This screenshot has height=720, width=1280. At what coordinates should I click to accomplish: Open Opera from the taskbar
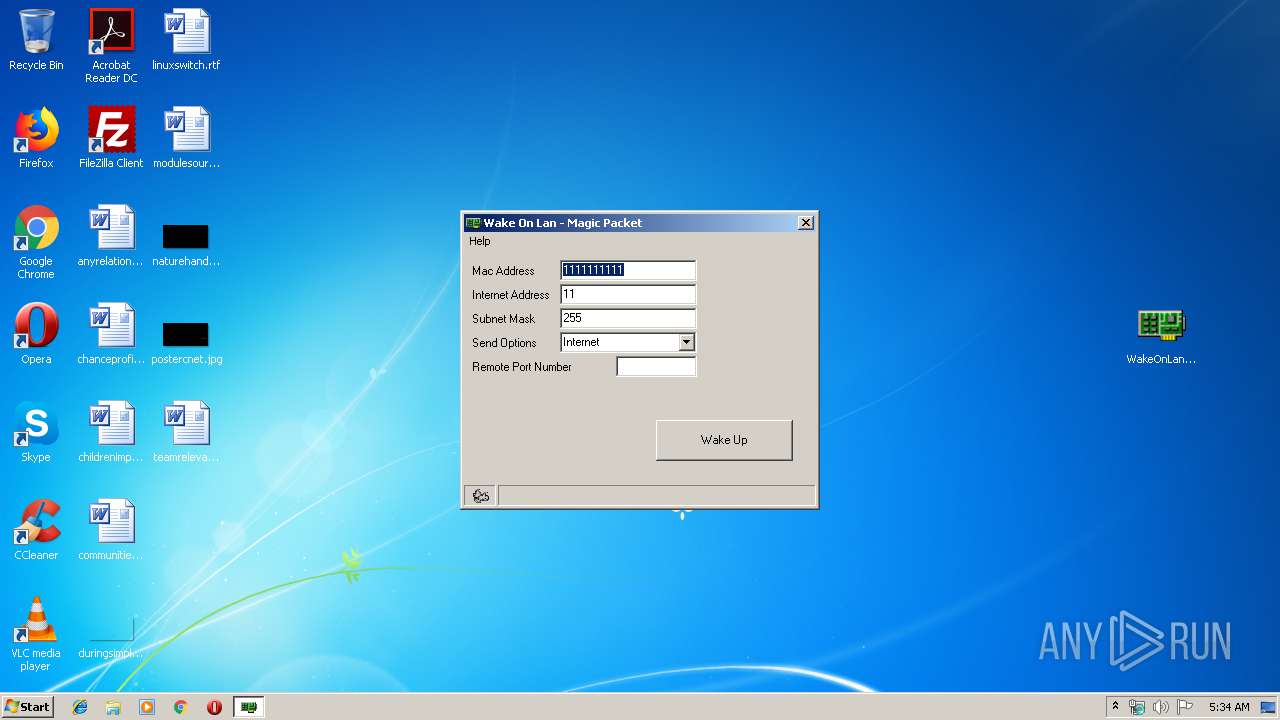214,707
